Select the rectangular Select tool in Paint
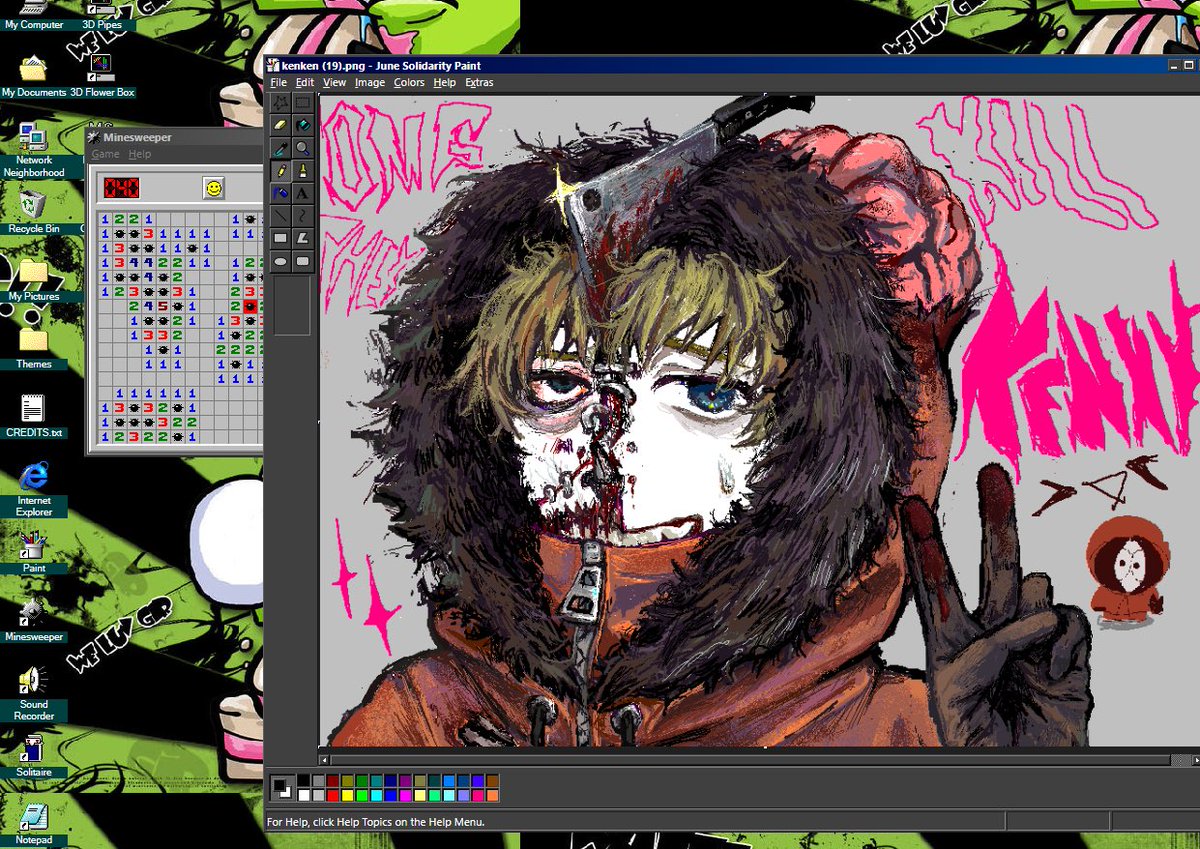 click(302, 102)
